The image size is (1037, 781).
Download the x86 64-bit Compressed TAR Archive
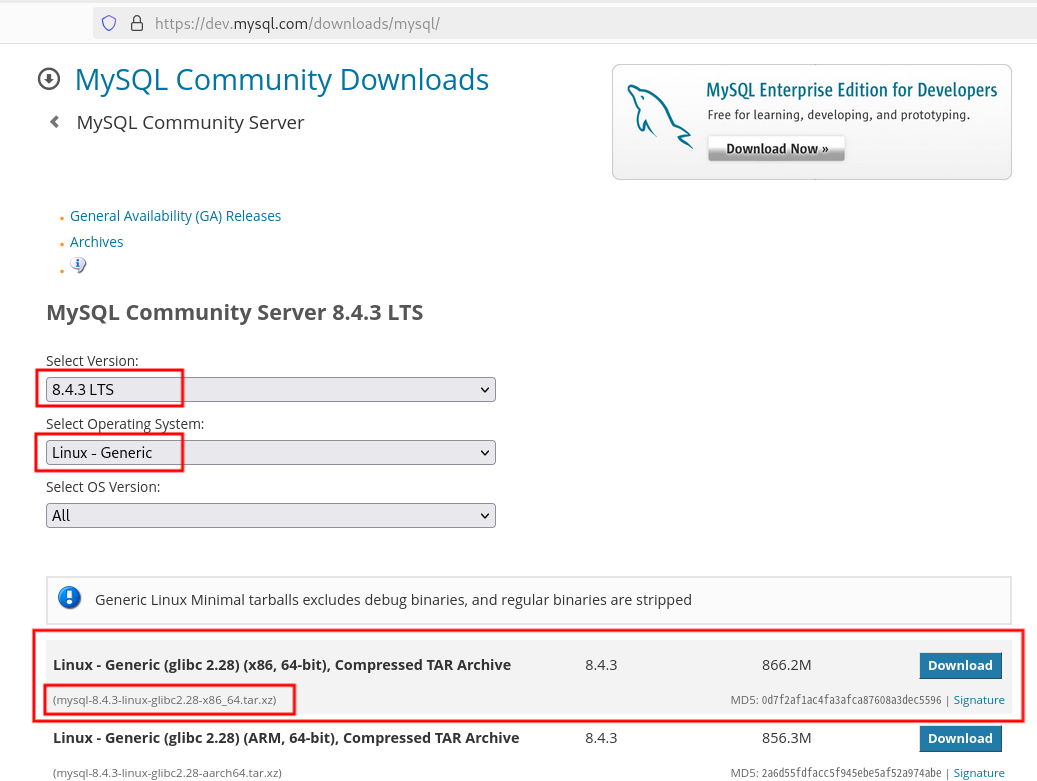[959, 665]
